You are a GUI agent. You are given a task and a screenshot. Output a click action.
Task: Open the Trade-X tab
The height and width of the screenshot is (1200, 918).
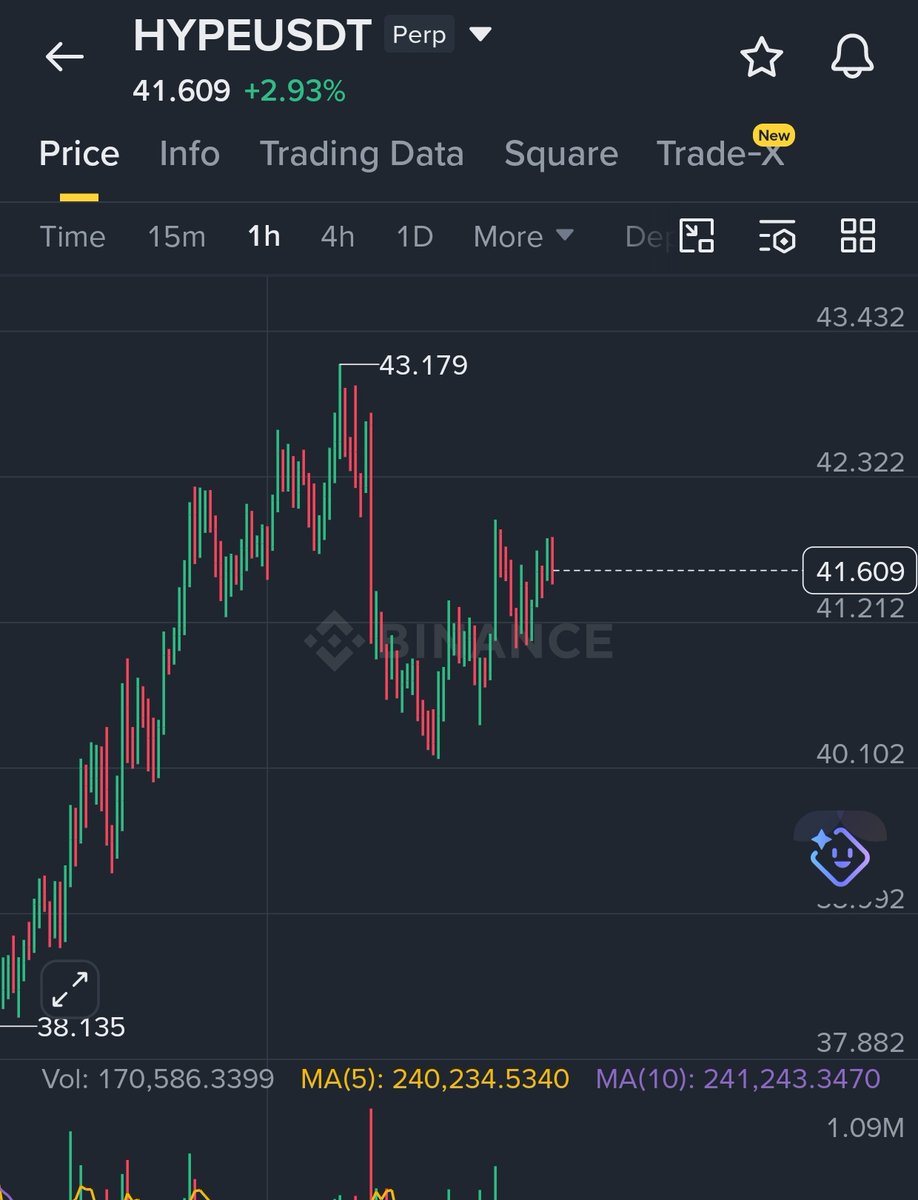pyautogui.click(x=720, y=154)
